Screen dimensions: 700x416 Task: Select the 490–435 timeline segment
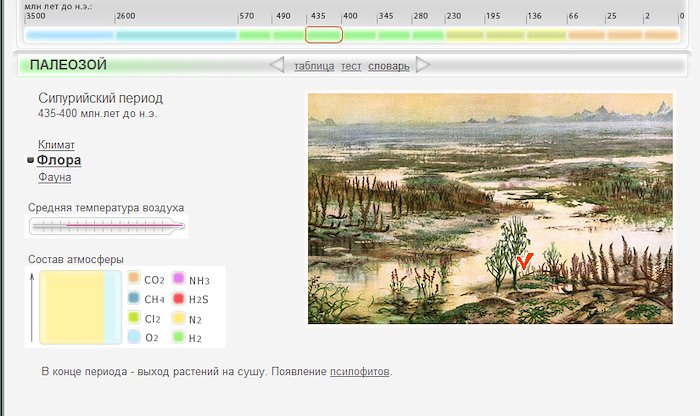click(x=289, y=35)
